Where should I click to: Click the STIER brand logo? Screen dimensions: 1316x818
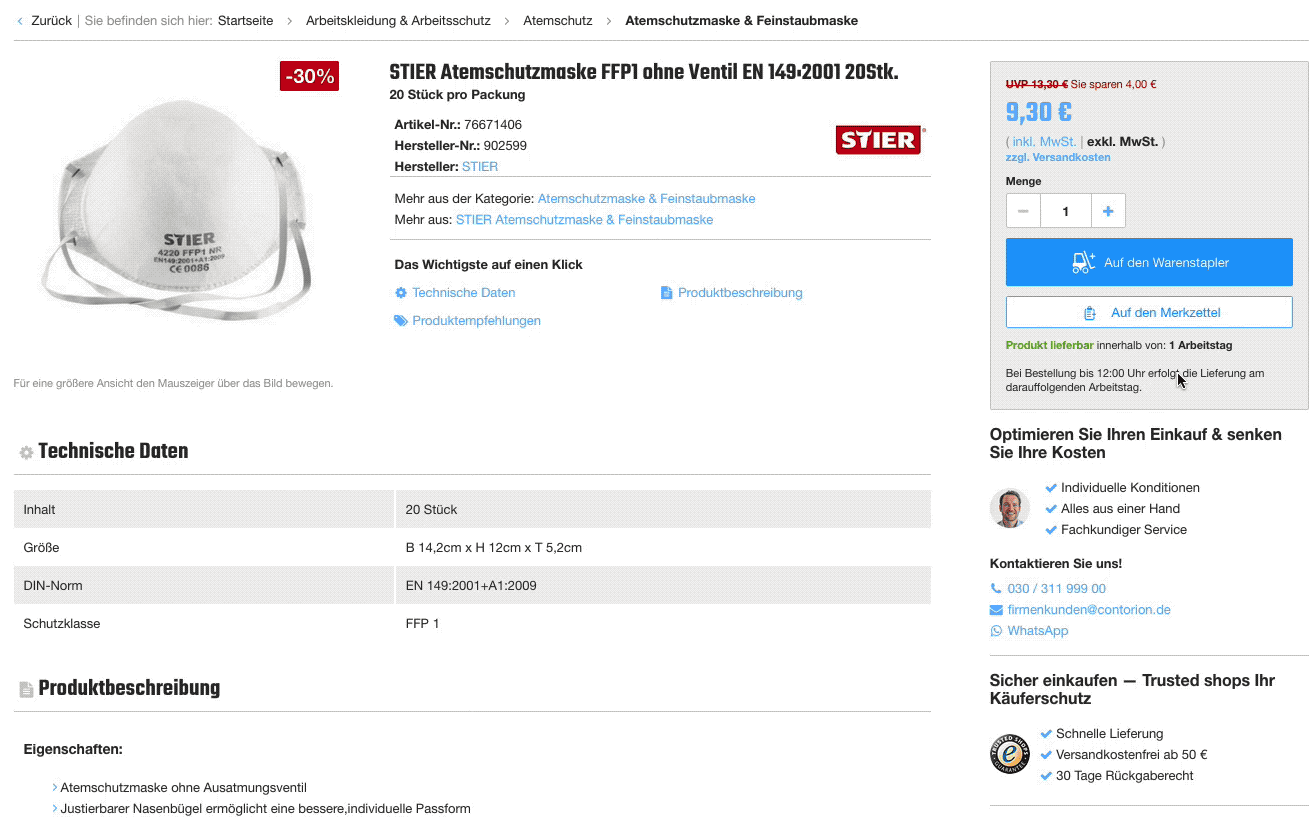pos(880,140)
